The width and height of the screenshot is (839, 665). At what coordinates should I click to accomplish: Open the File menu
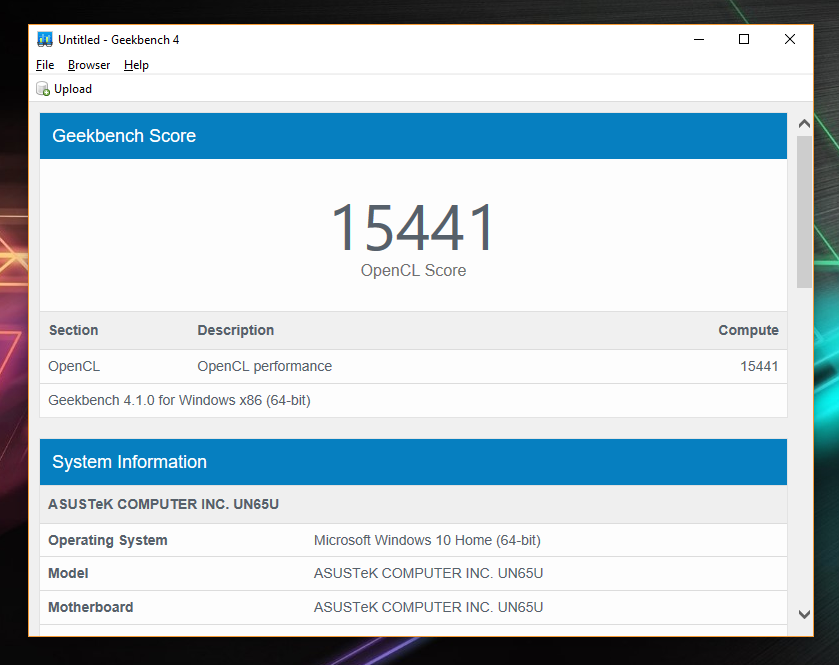(x=45, y=65)
